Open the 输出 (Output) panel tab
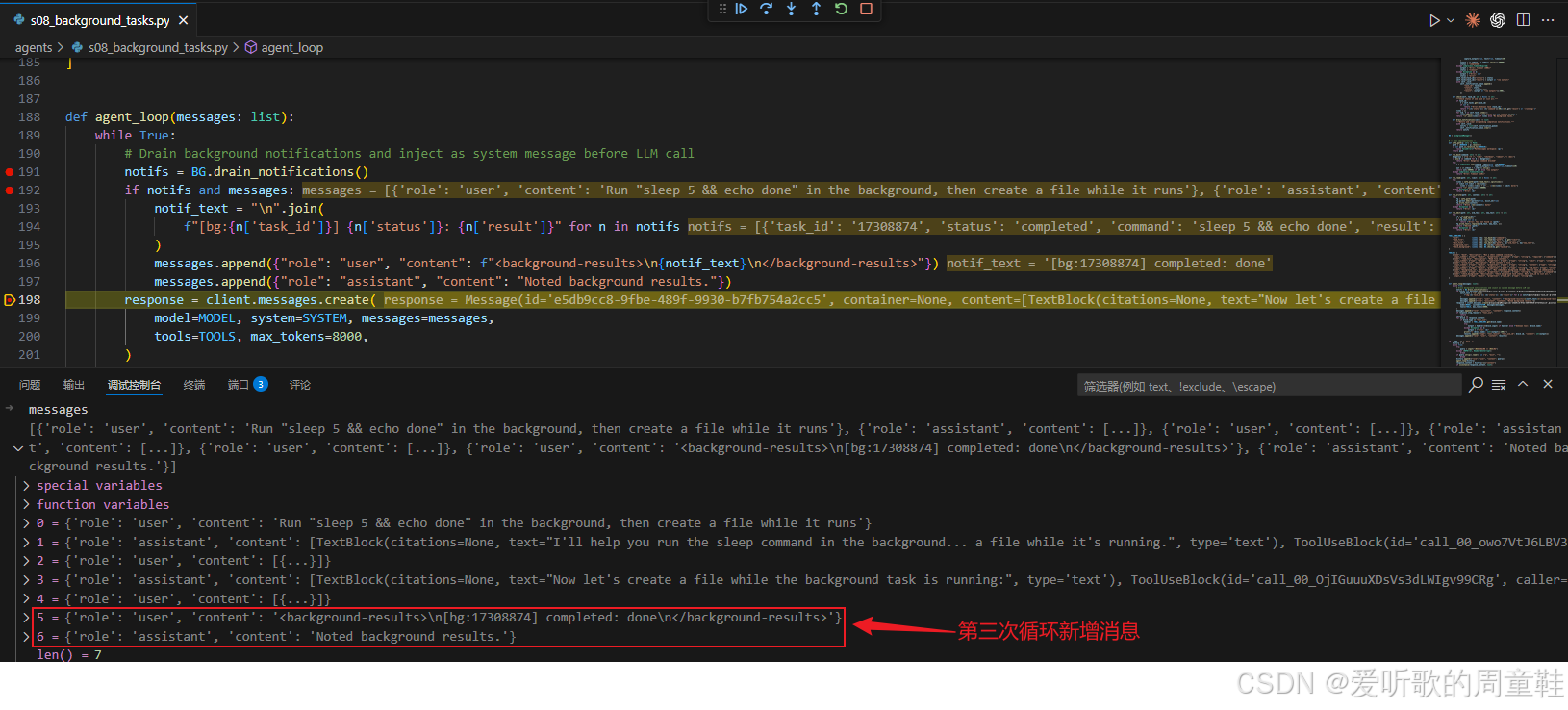This screenshot has width=1568, height=710. click(74, 385)
